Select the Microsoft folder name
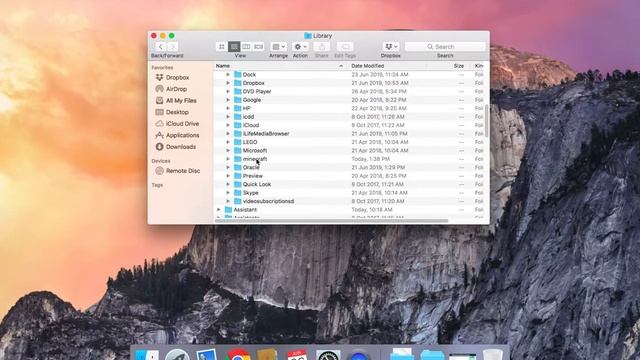 [255, 151]
